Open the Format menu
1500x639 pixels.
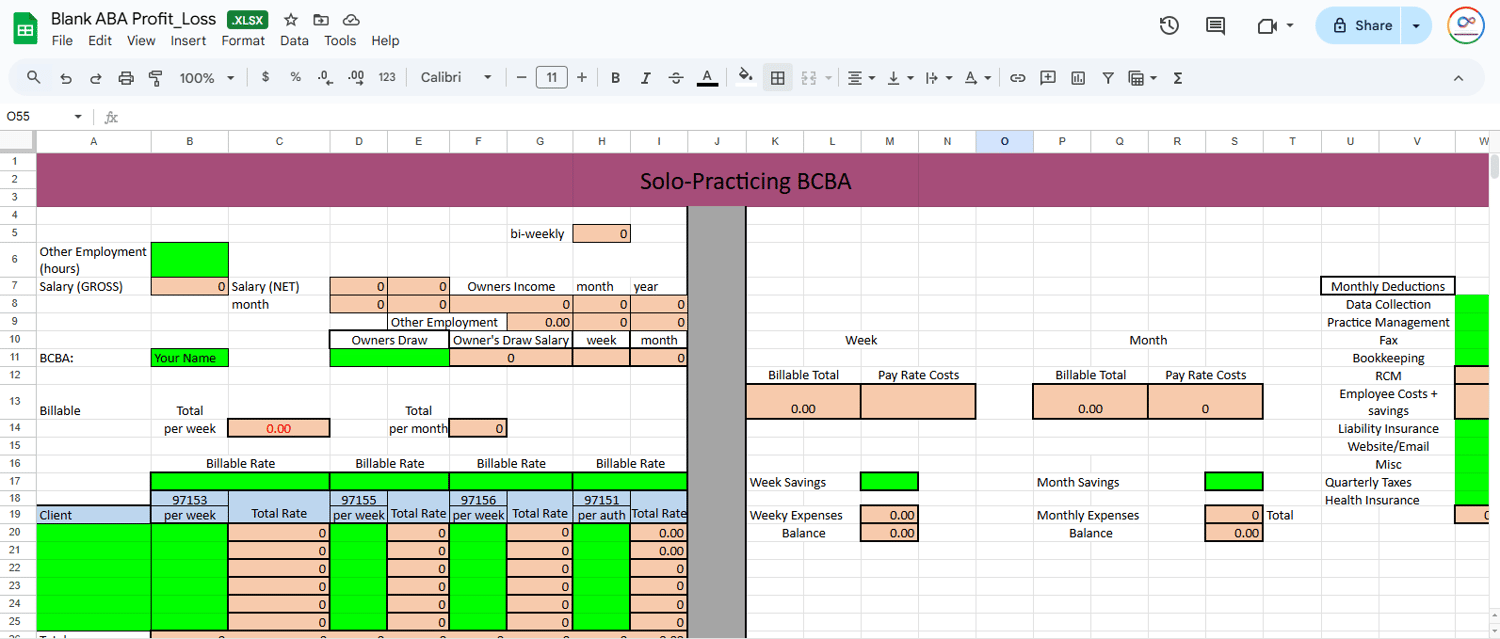click(243, 41)
